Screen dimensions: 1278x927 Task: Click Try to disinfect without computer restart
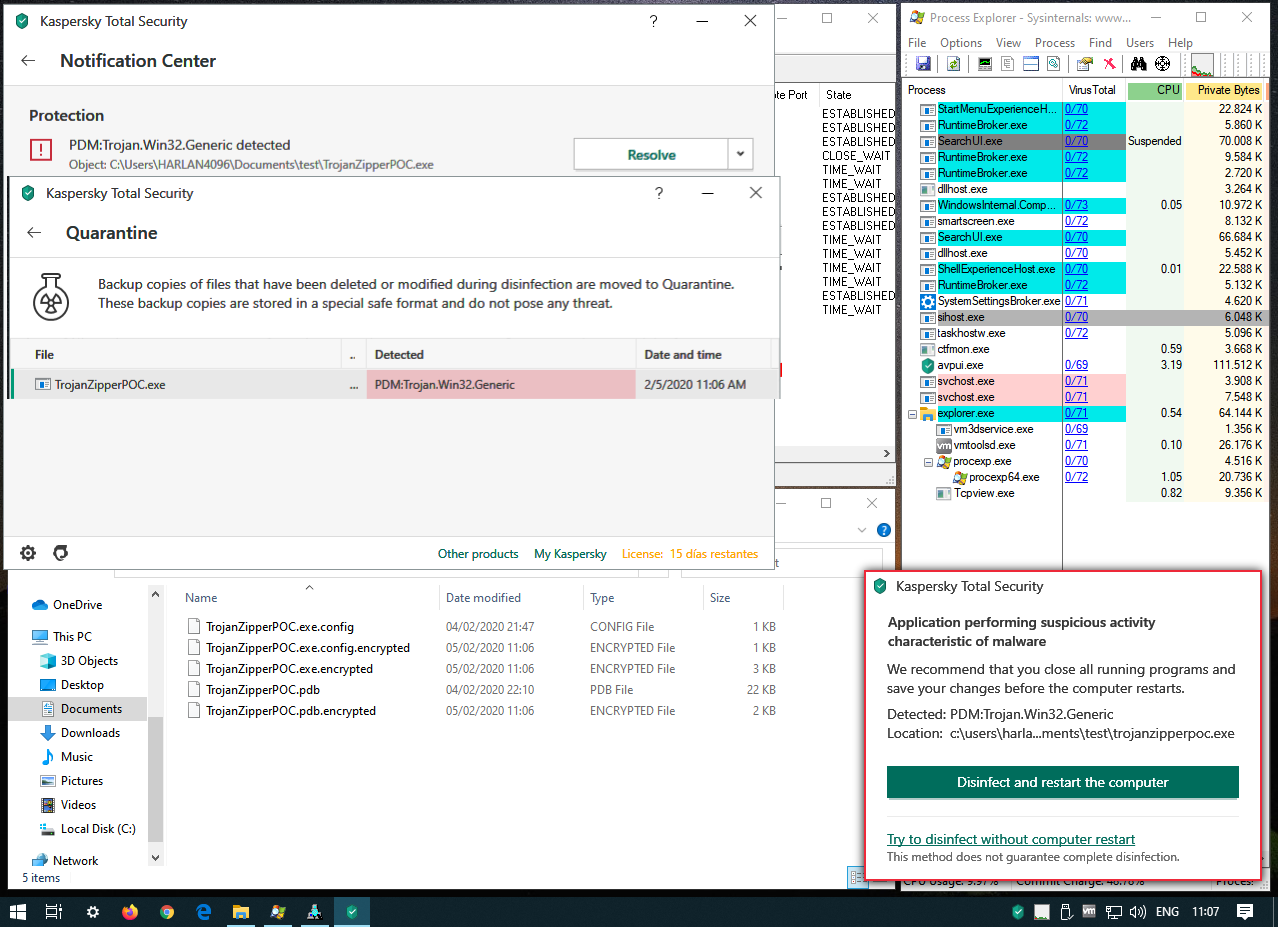(1010, 839)
